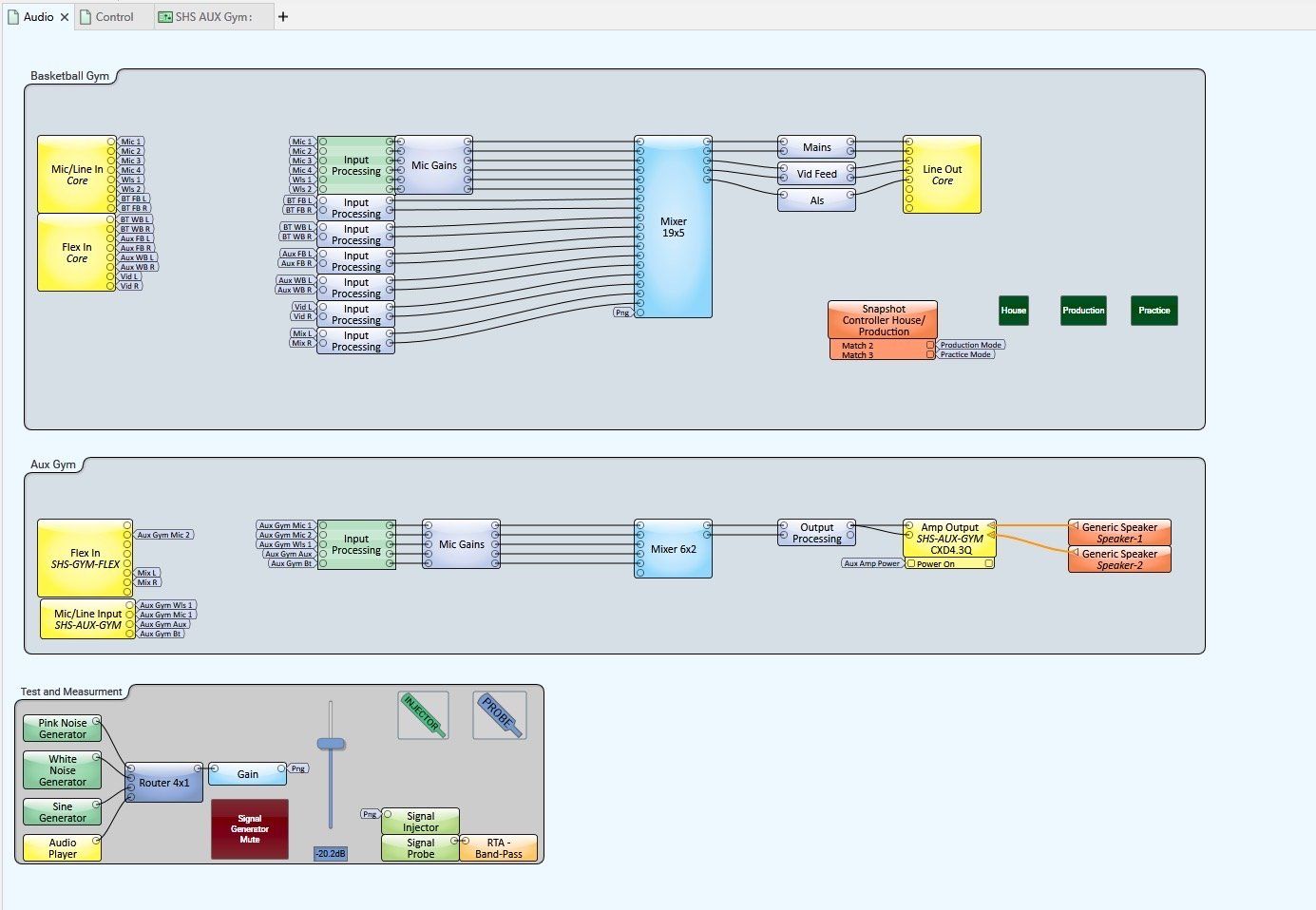Select the Vid Feed block
This screenshot has height=910, width=1316.
pyautogui.click(x=816, y=174)
